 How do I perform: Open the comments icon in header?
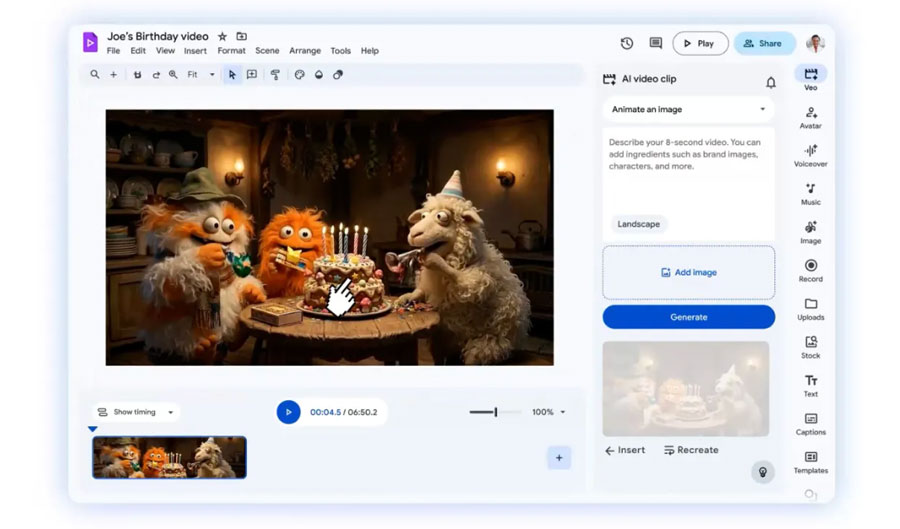coord(656,43)
